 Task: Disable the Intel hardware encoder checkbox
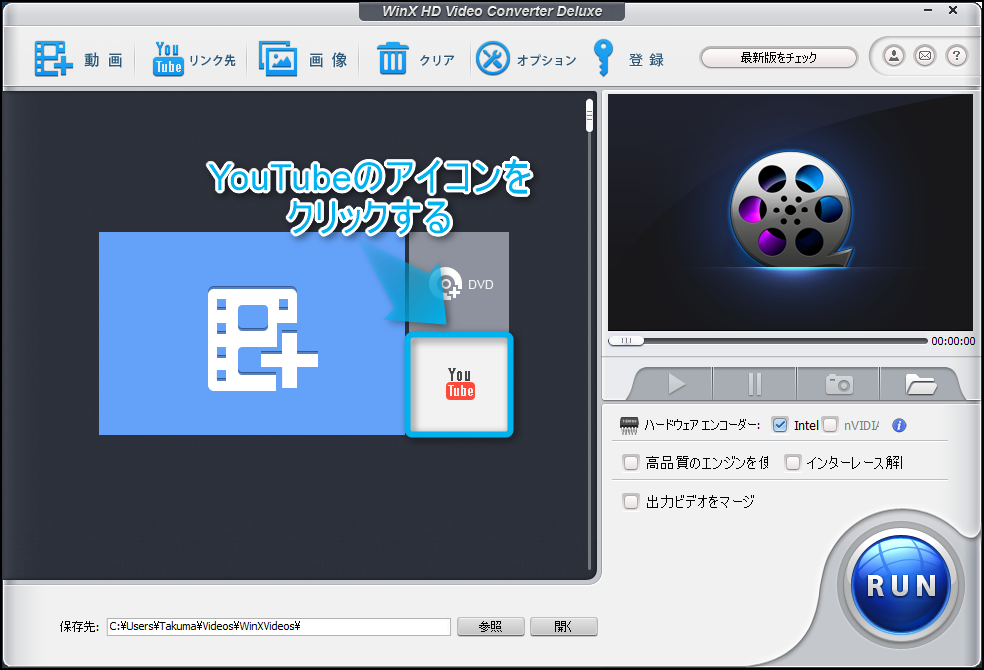pyautogui.click(x=781, y=425)
